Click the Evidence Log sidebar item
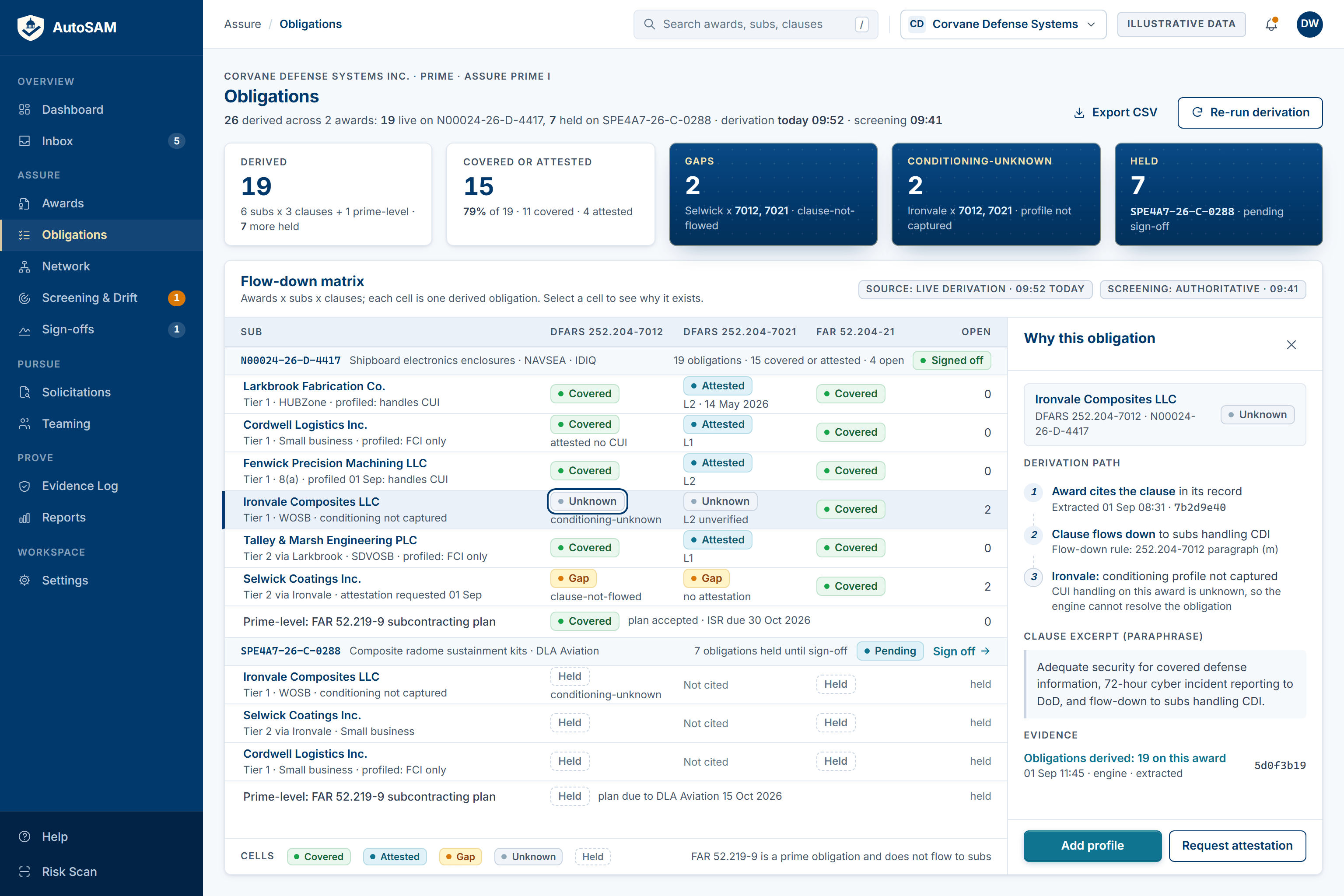This screenshot has width=1344, height=896. click(x=101, y=486)
